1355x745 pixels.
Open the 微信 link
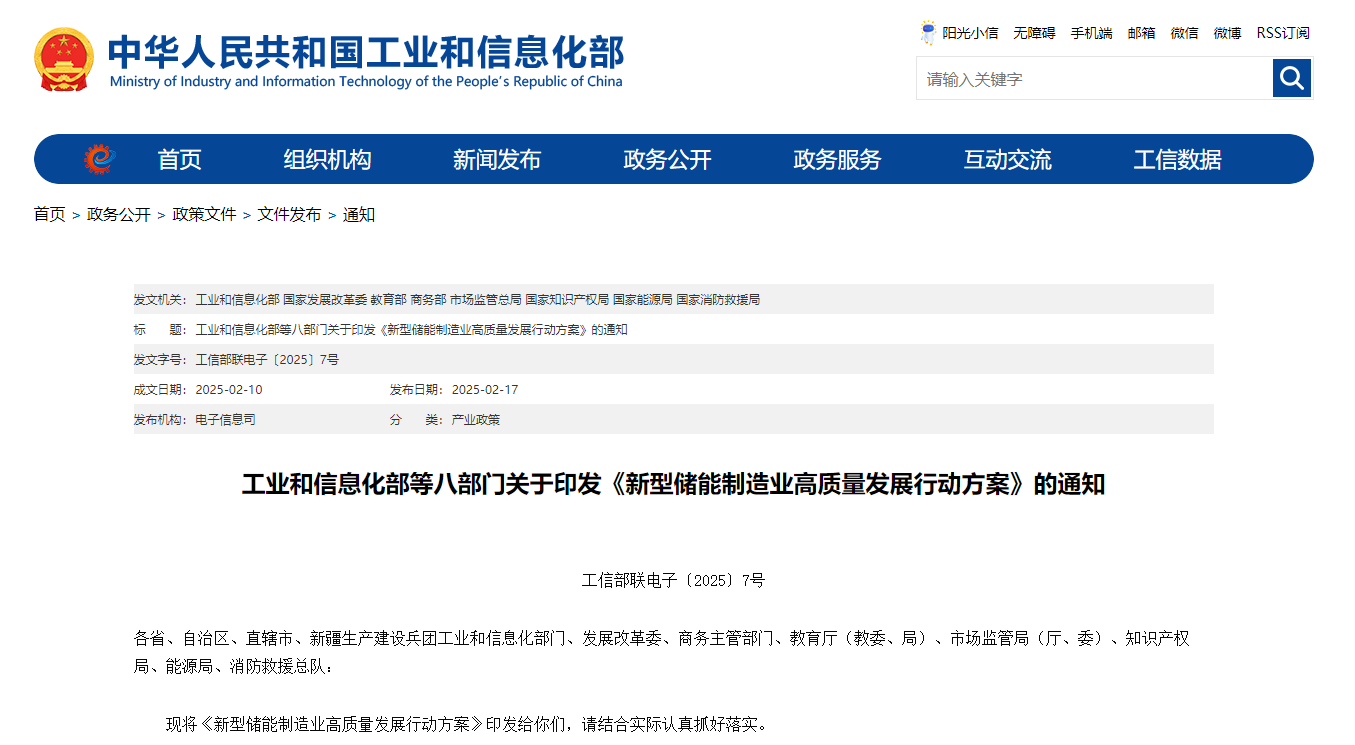1184,33
